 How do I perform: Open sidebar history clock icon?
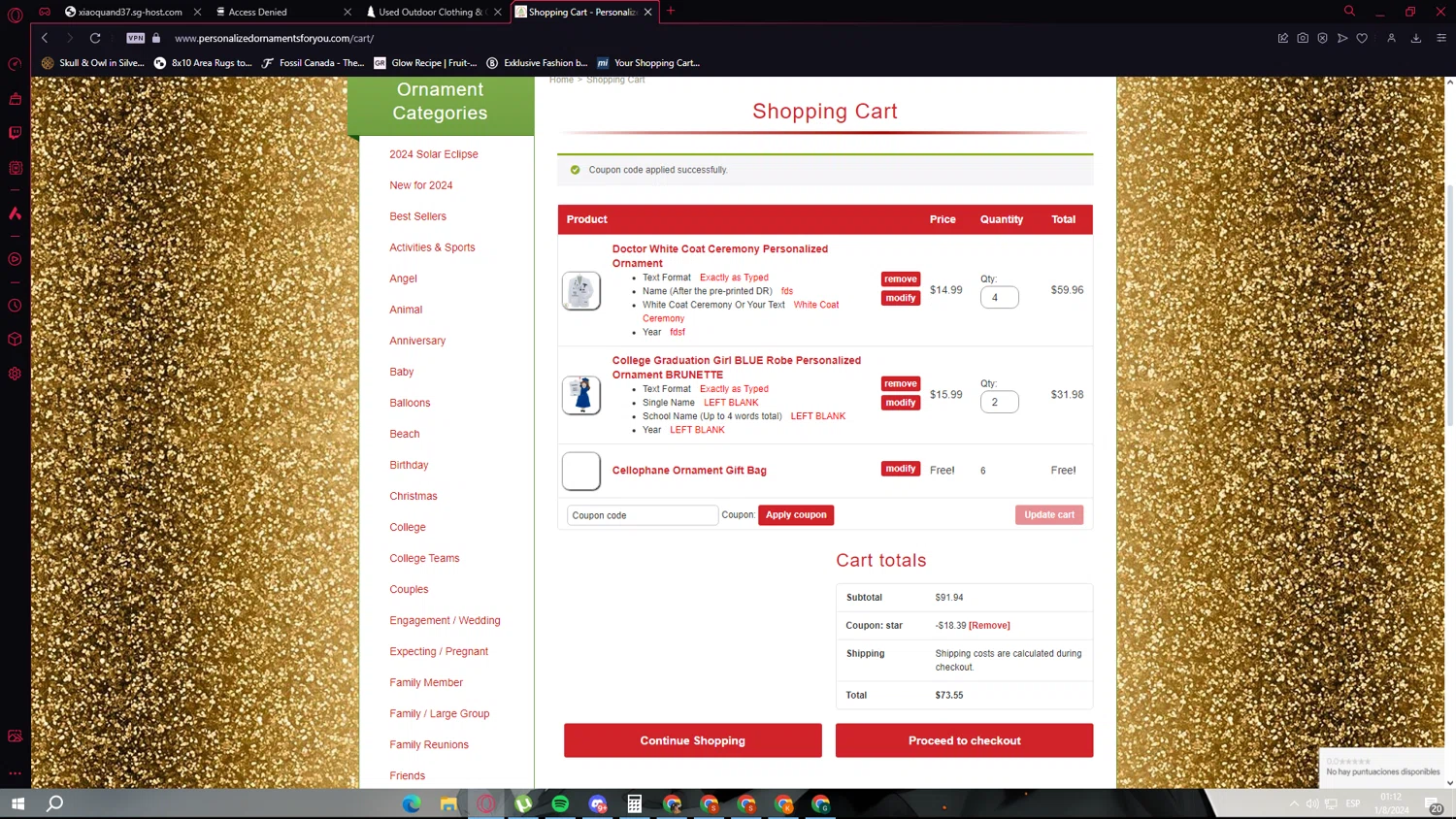pos(15,305)
